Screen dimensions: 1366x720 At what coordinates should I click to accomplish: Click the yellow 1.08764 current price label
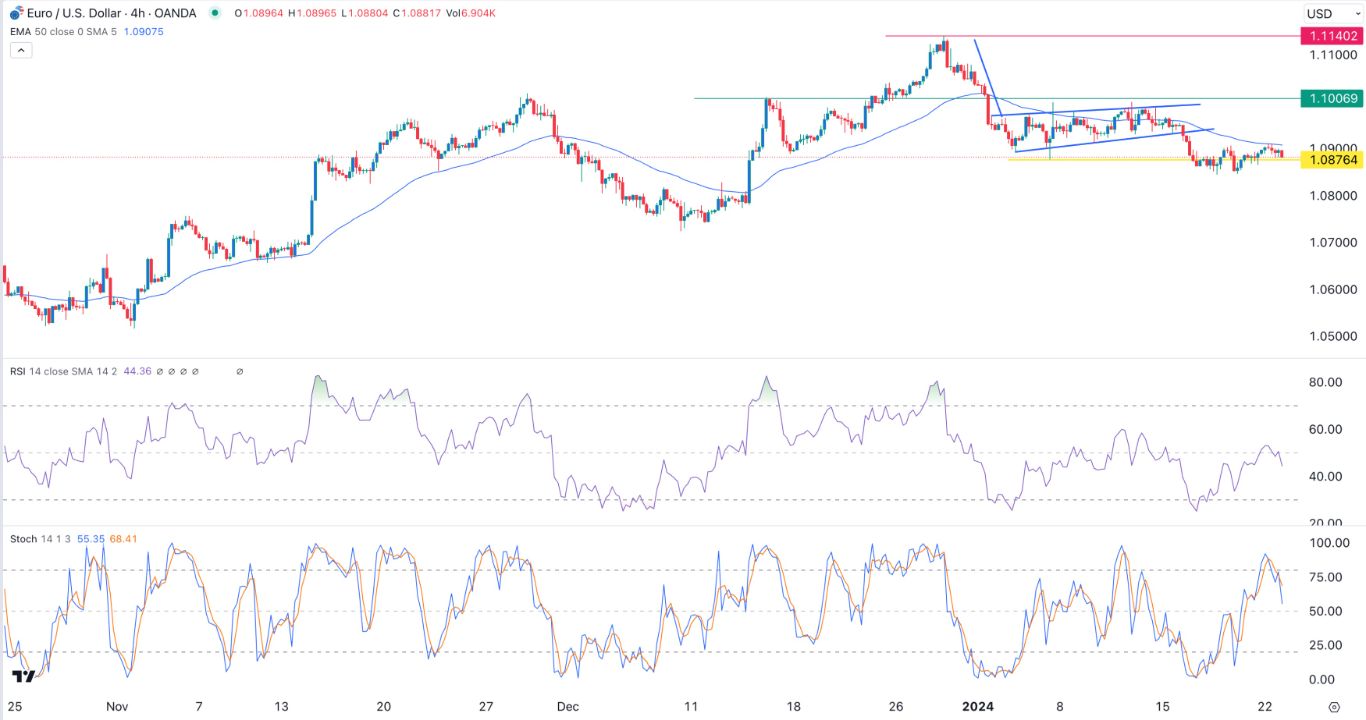click(1334, 160)
